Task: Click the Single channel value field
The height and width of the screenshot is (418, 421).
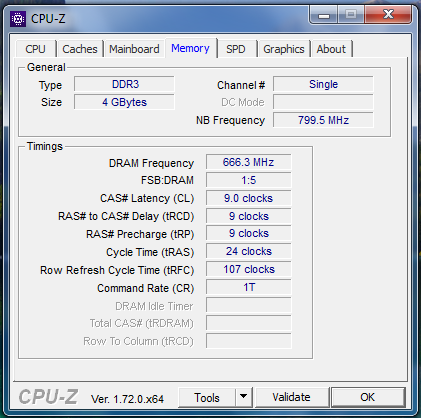Action: pos(323,84)
